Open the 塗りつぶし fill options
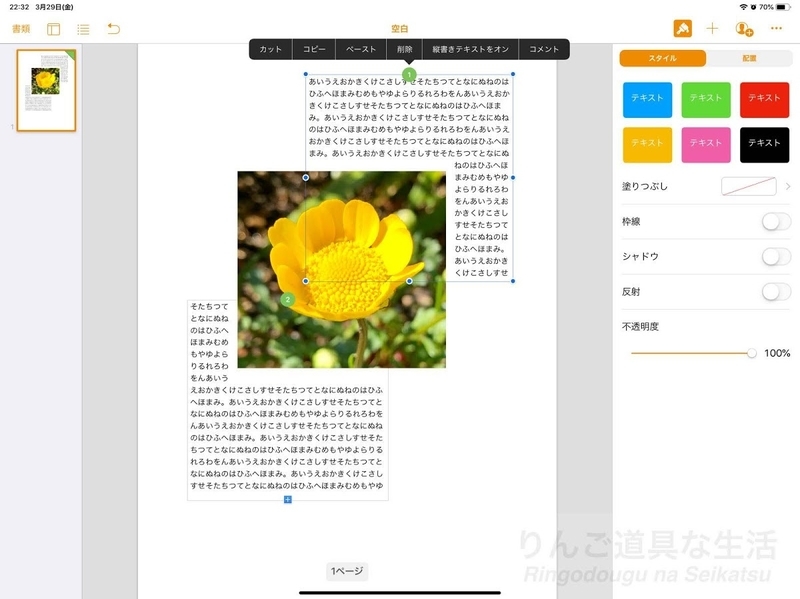 (x=748, y=185)
